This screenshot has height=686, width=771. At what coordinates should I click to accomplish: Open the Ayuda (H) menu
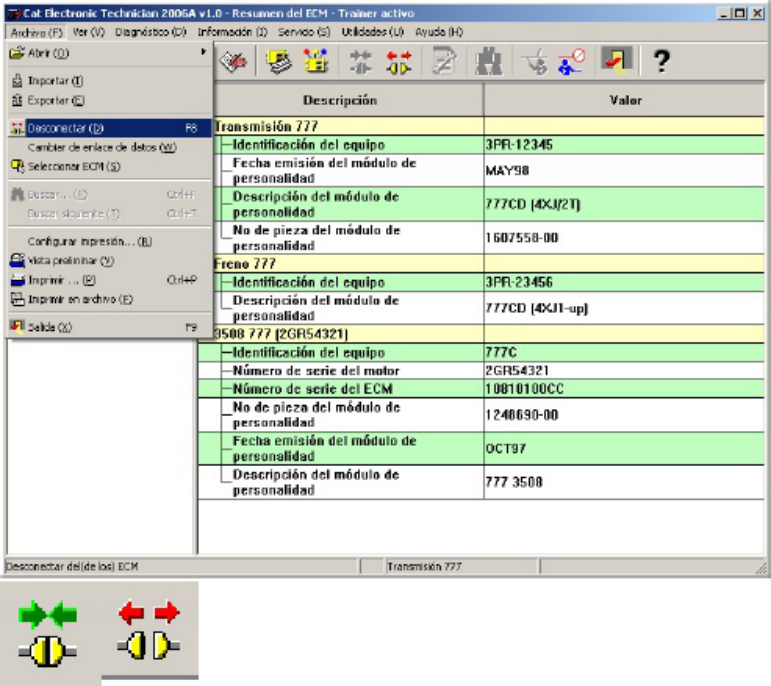pyautogui.click(x=439, y=32)
